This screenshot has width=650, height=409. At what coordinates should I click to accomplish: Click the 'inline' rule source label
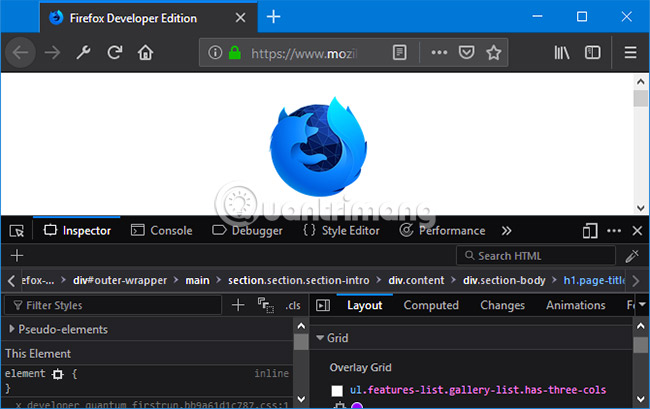tap(272, 373)
